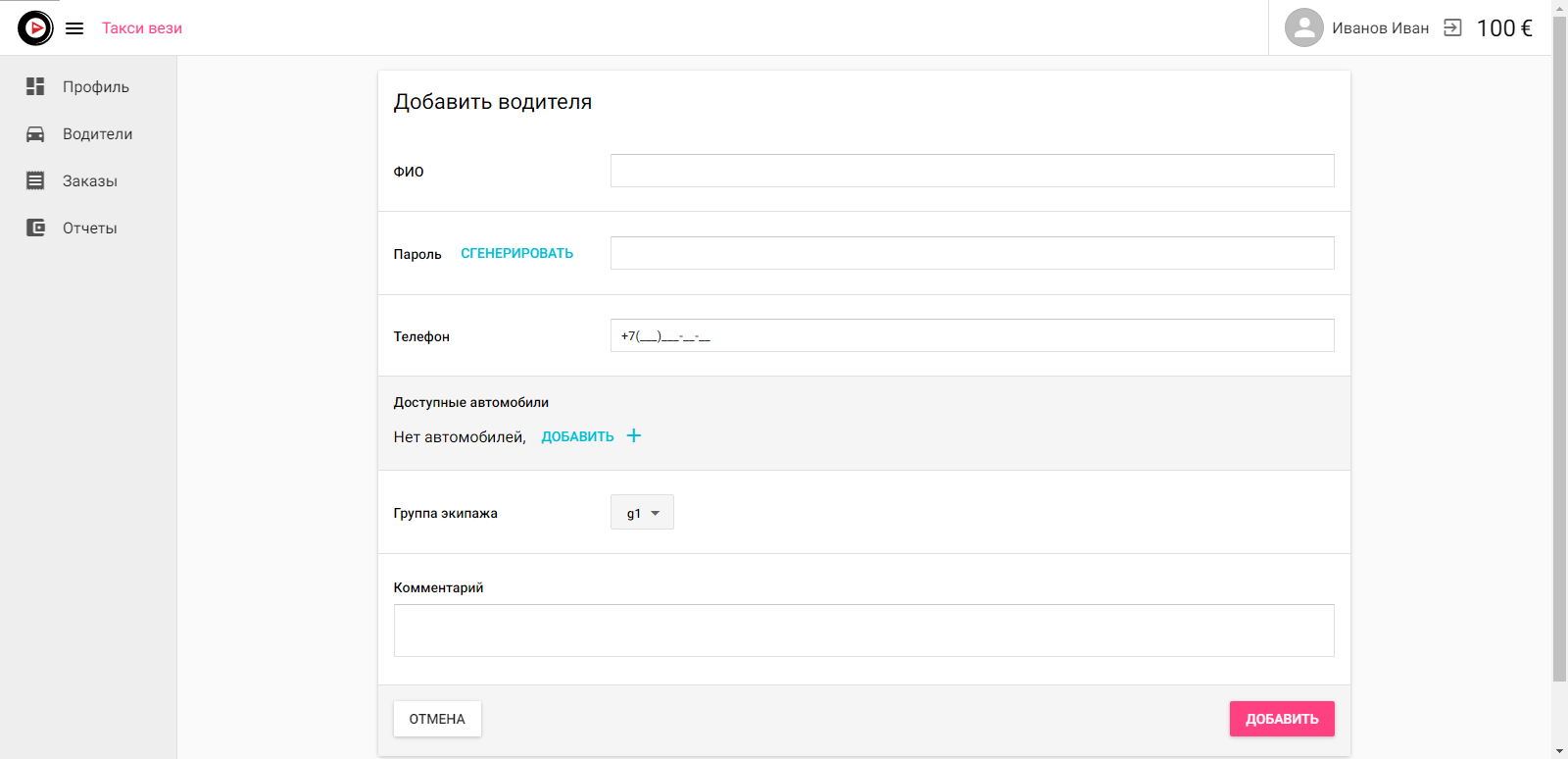Click the page vertical scrollbar
Viewport: 1568px width, 759px height.
coord(1559,343)
